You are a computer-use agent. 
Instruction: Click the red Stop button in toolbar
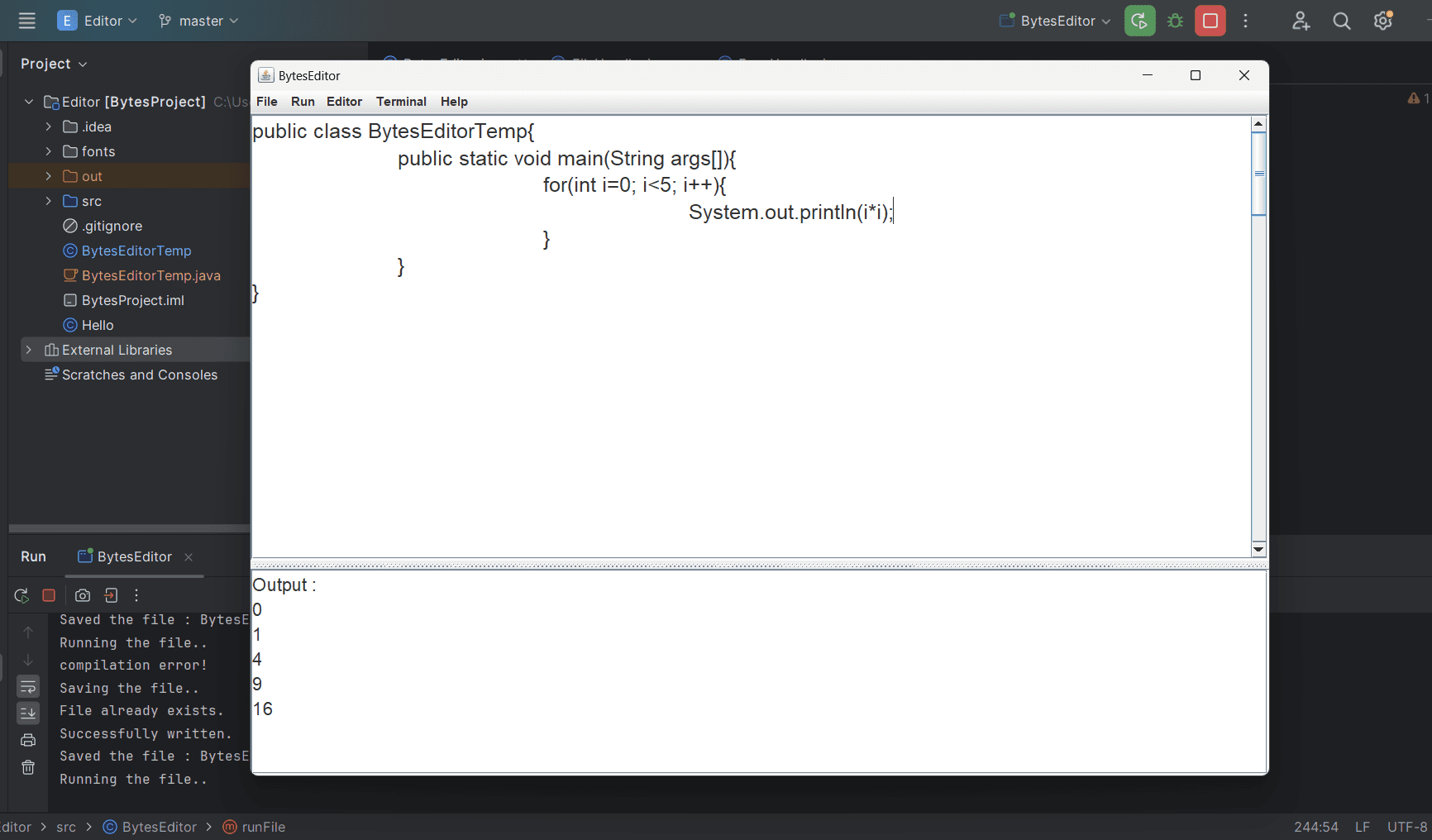click(x=1210, y=21)
